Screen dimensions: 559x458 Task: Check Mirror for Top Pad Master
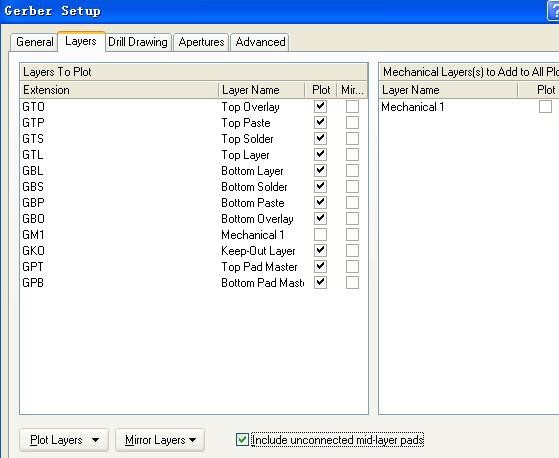(352, 267)
